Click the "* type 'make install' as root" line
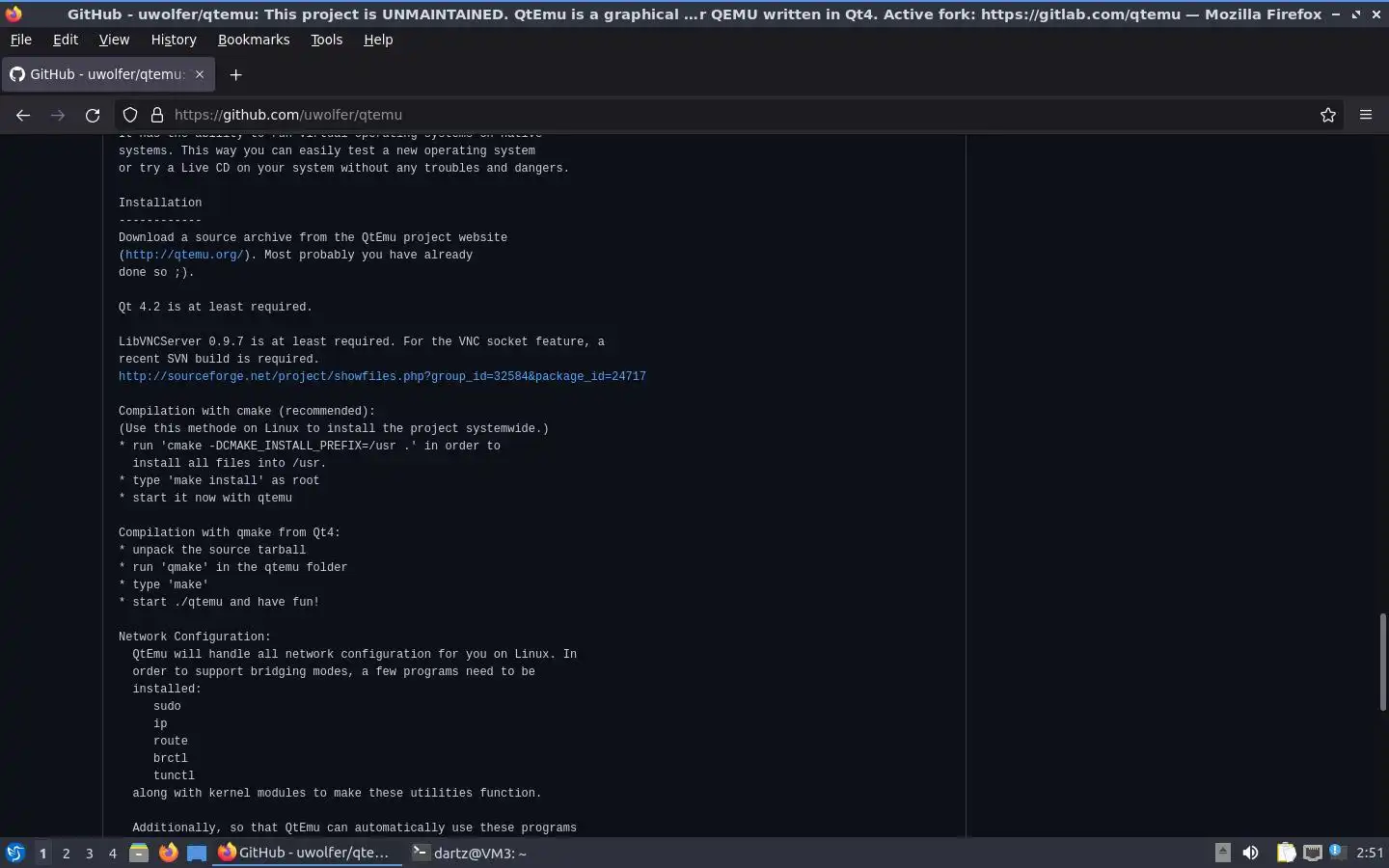The height and width of the screenshot is (868, 1389). [219, 480]
